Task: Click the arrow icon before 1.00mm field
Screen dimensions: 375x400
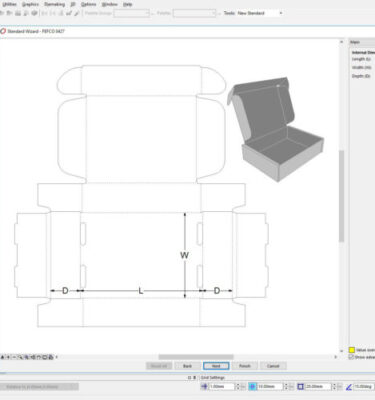Action: point(204,387)
